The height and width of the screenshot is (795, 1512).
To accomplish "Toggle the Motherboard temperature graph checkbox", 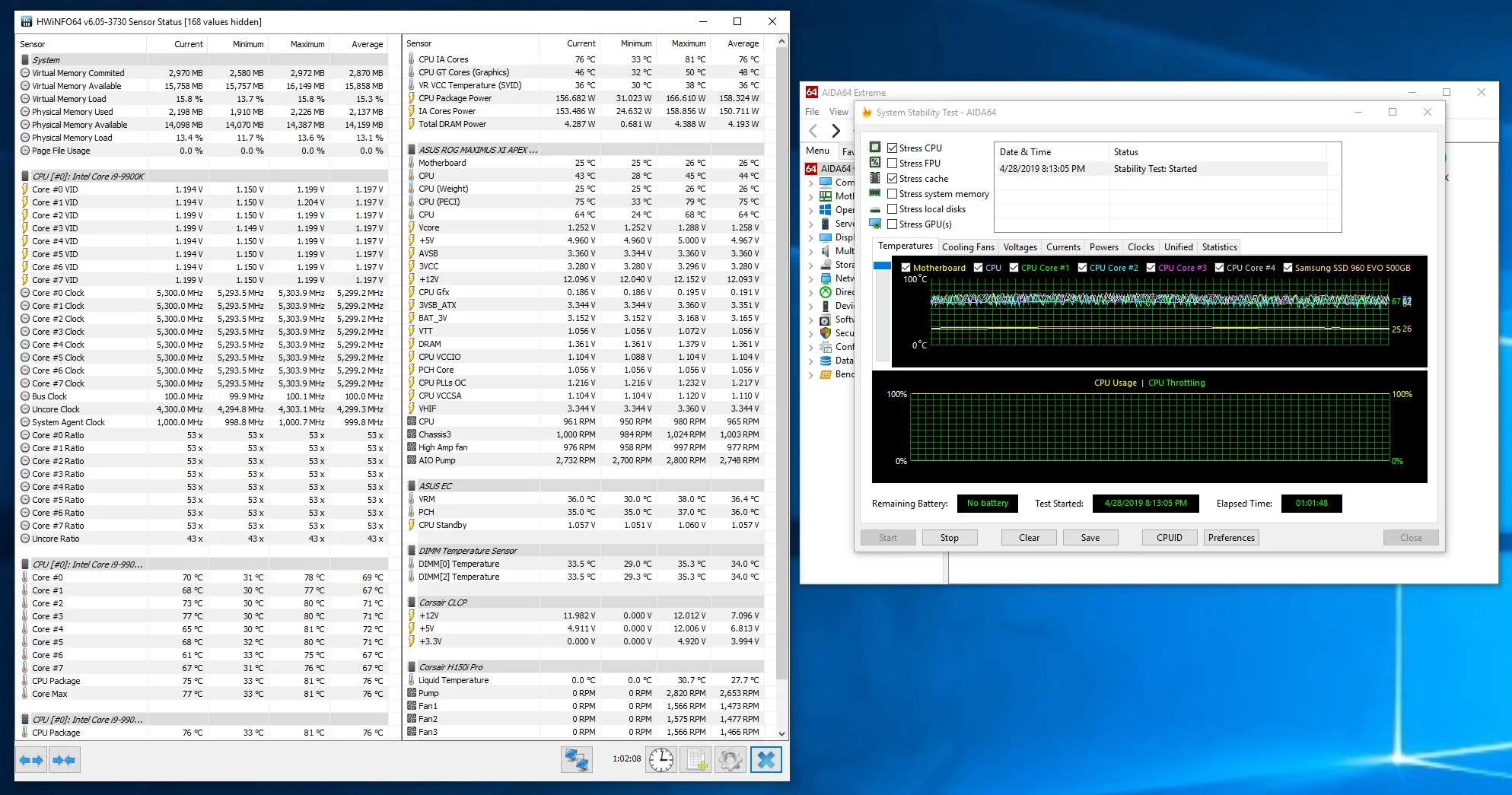I will click(x=906, y=268).
